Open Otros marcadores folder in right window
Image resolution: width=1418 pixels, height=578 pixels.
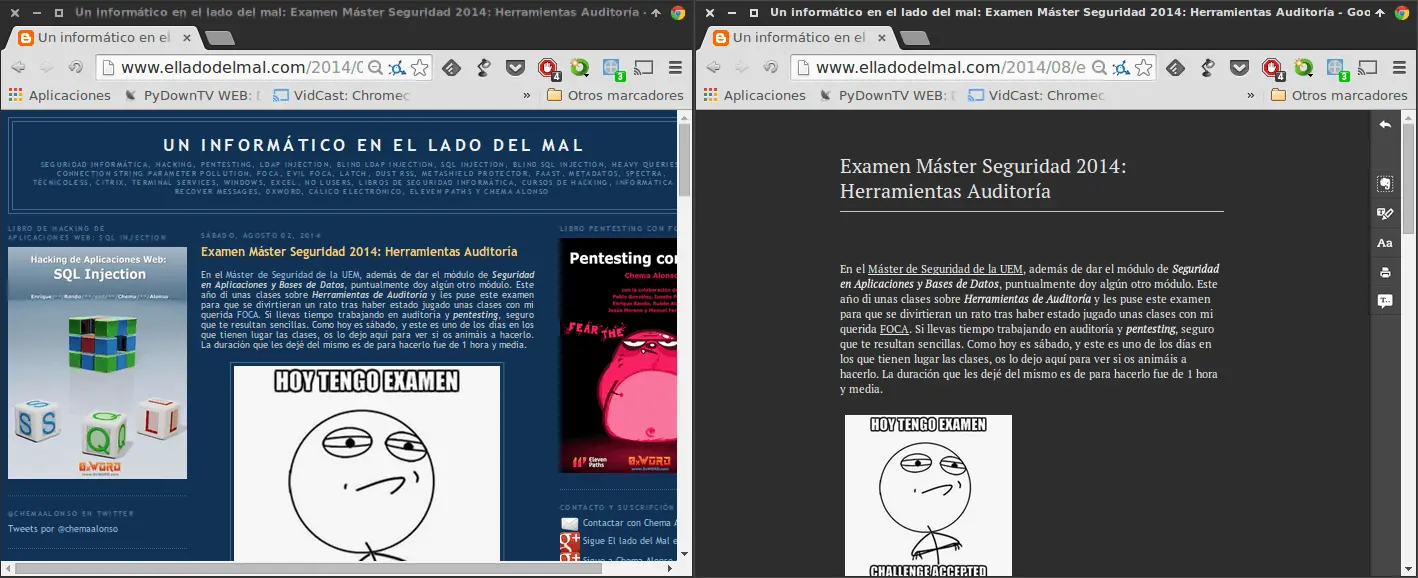coord(1339,95)
